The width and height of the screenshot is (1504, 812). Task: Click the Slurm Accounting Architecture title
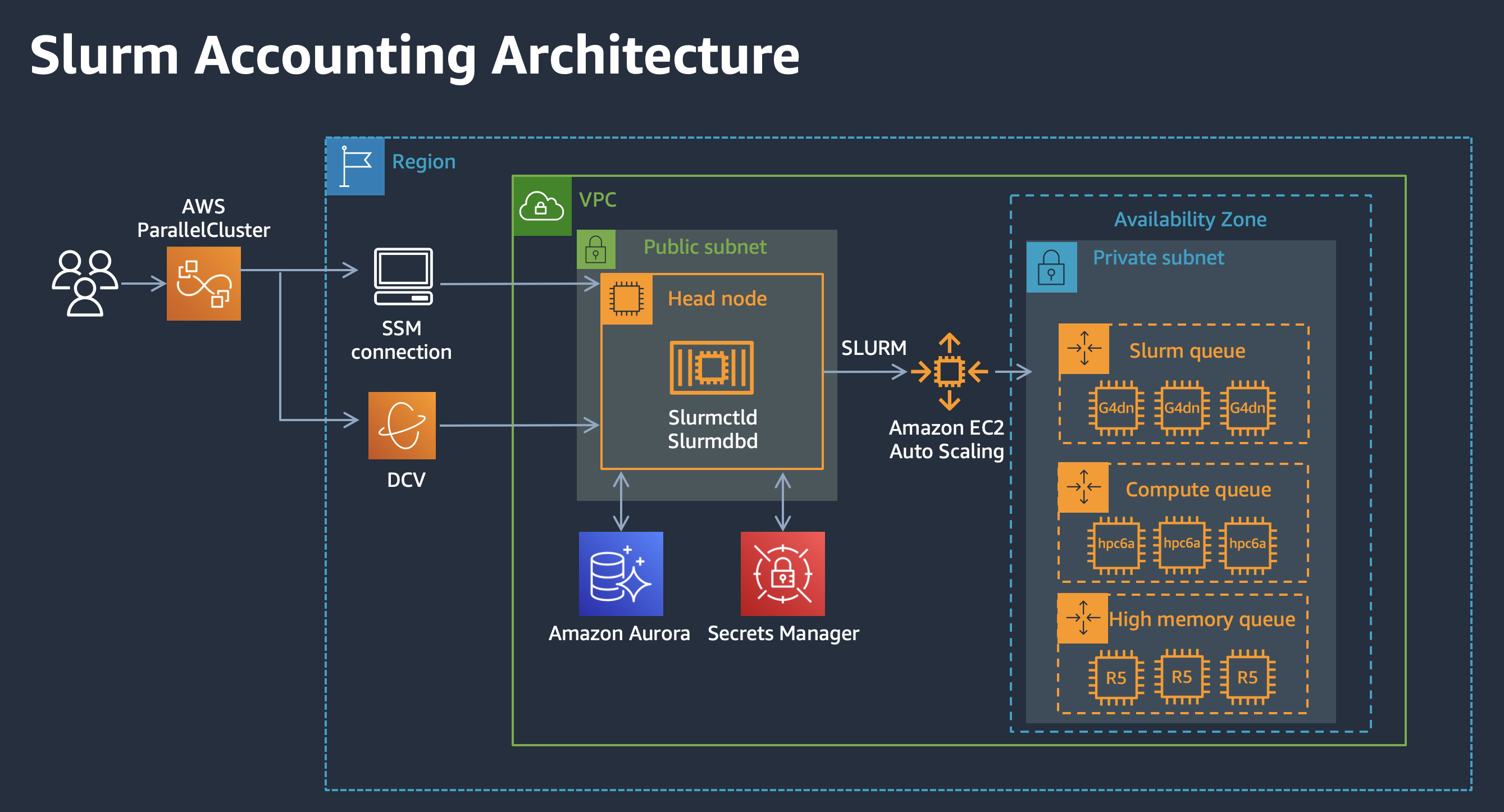pyautogui.click(x=414, y=56)
